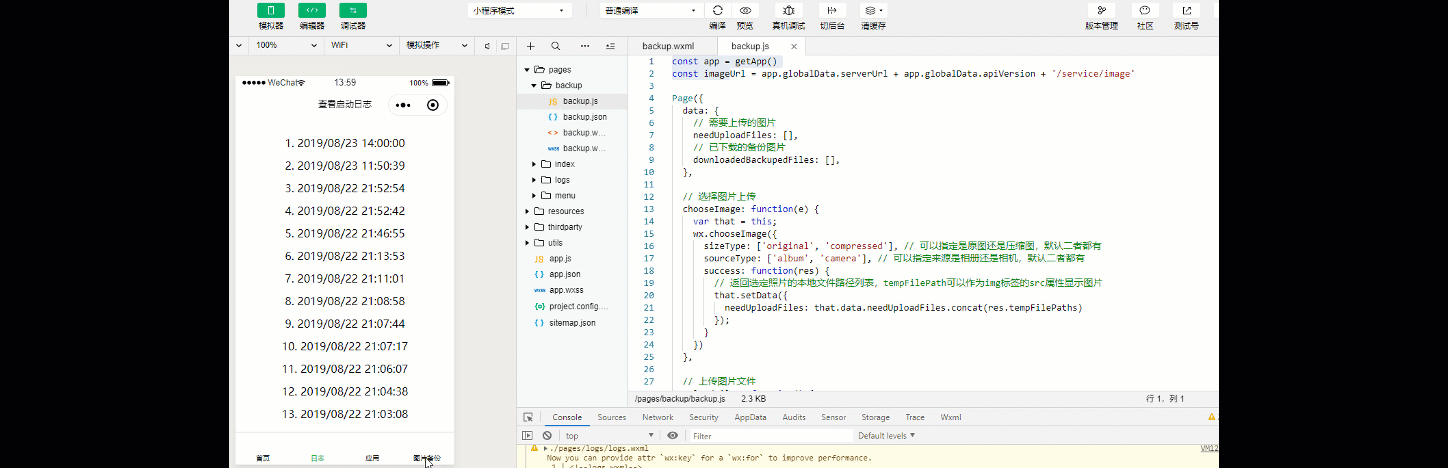This screenshot has height=468, width=1448.
Task: Switch to the Network tab
Action: [658, 417]
